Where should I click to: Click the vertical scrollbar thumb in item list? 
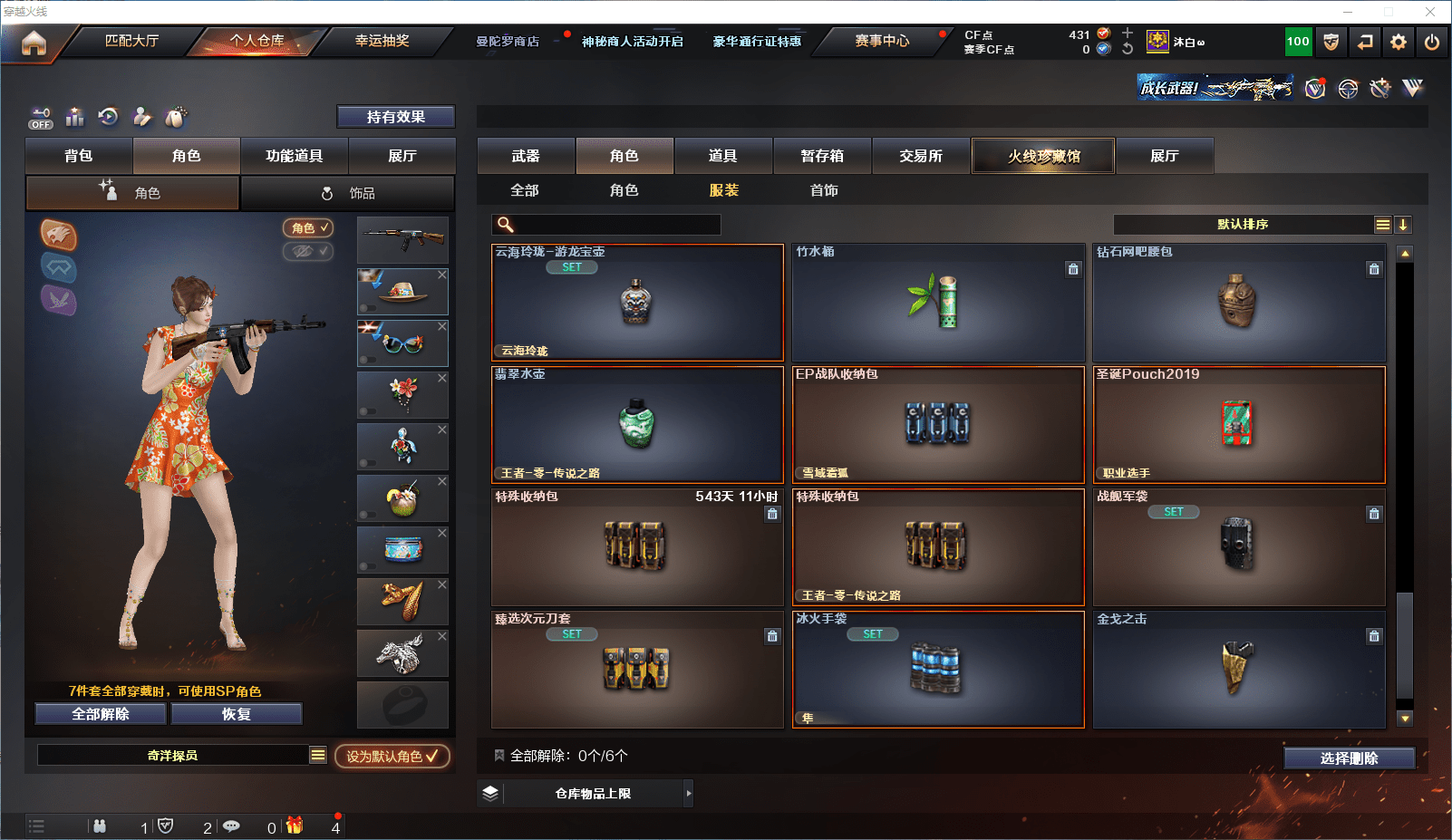1405,644
